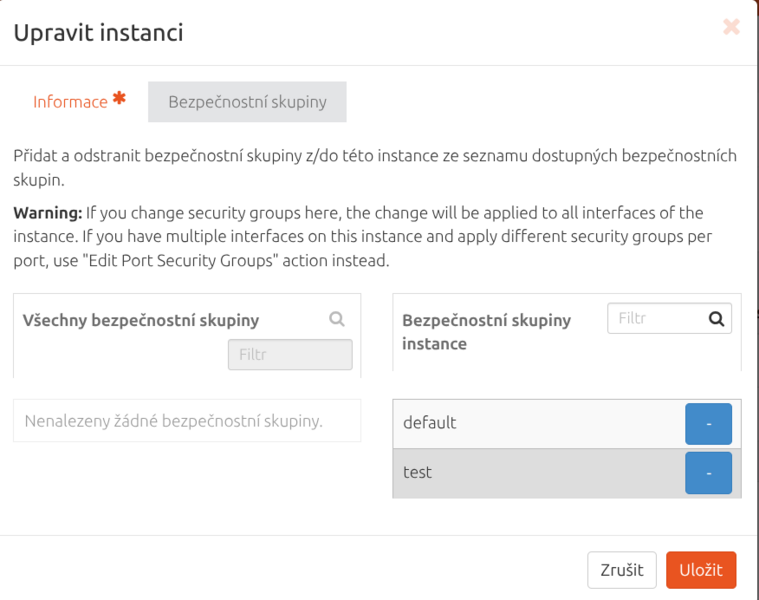Image resolution: width=759 pixels, height=600 pixels.
Task: Click the bold Warning label text
Action: [47, 213]
